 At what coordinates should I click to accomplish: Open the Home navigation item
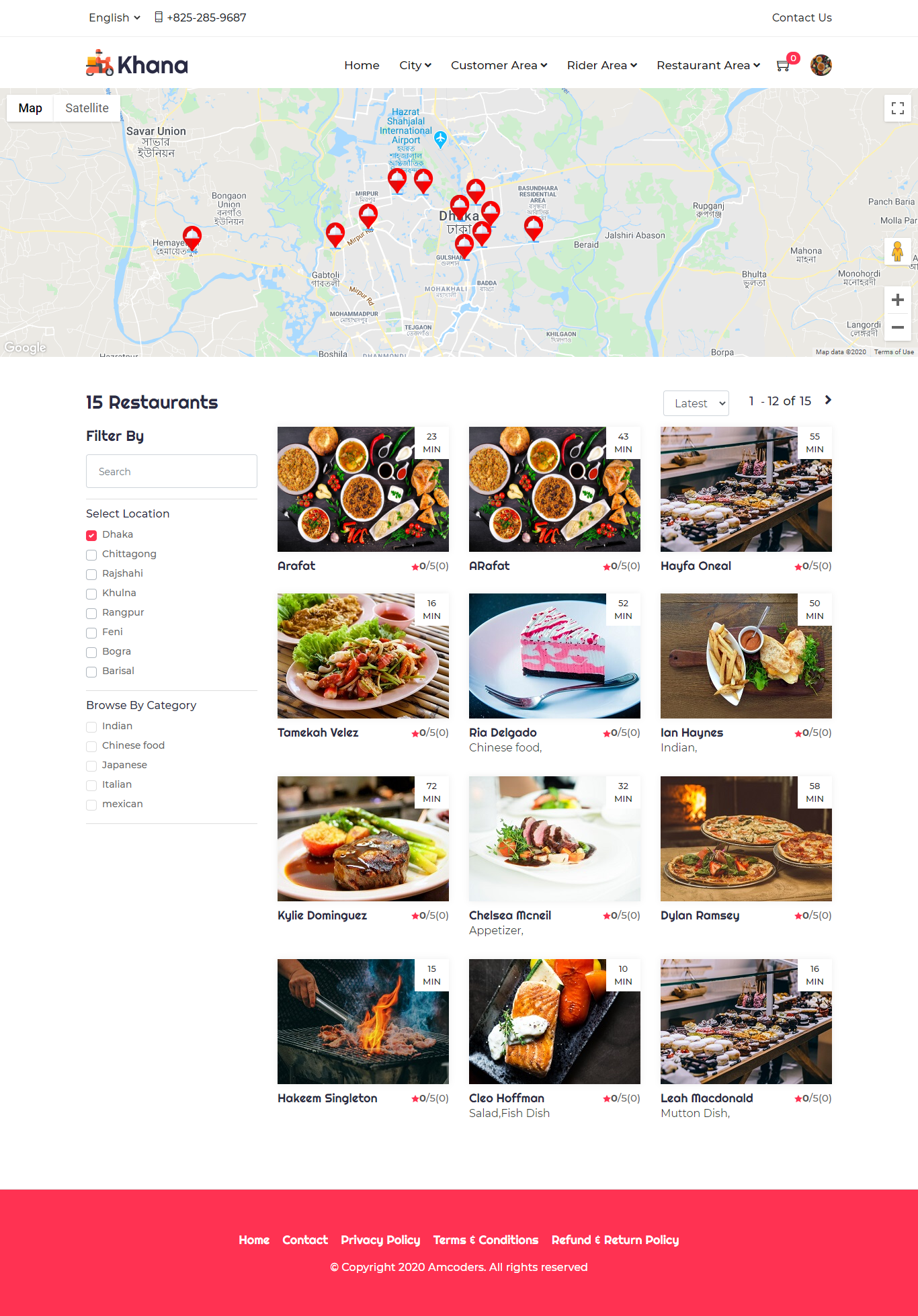(x=362, y=65)
